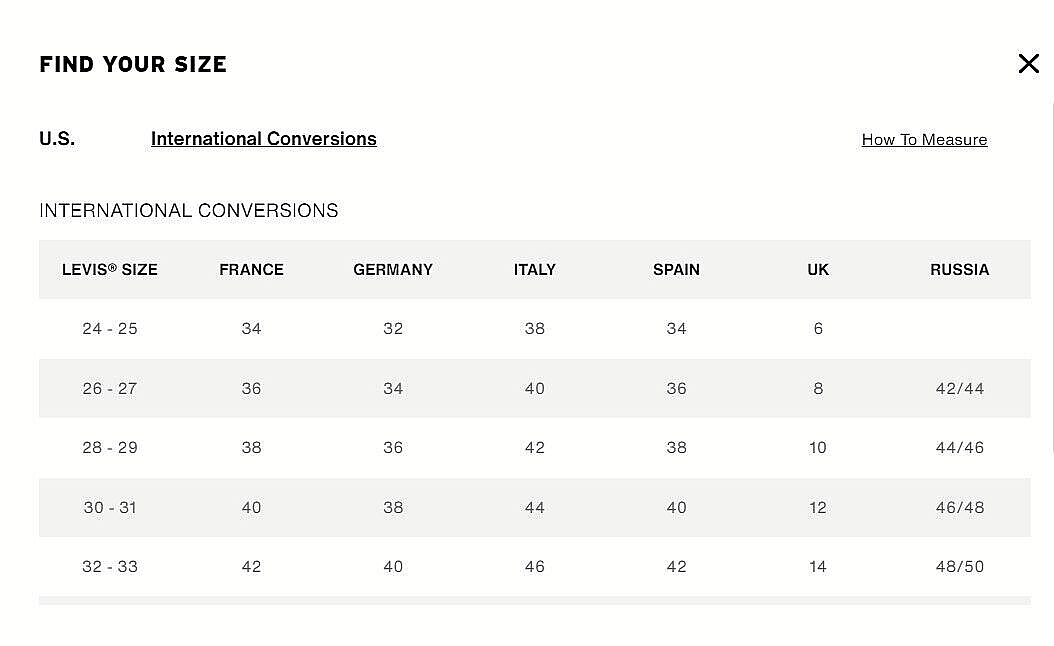Click the 32 - 33 size row label

click(x=110, y=567)
